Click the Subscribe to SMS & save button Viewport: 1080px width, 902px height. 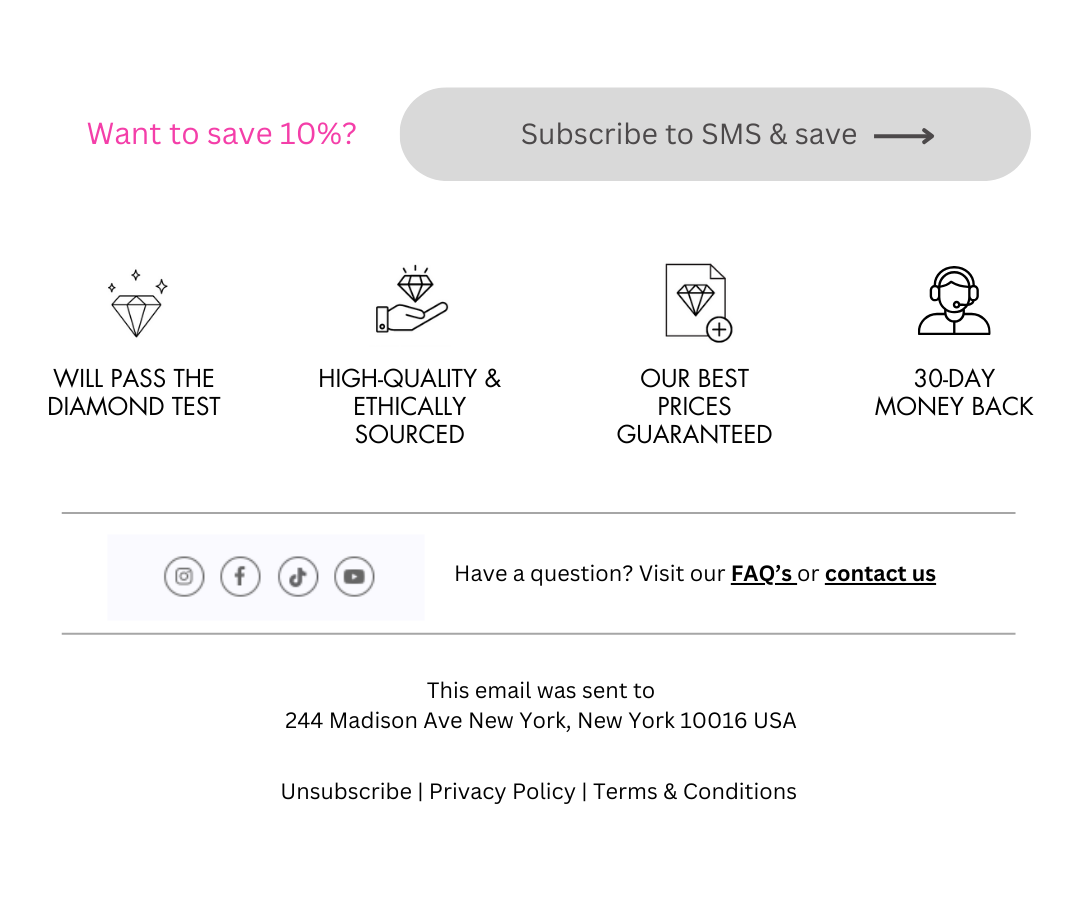click(x=715, y=134)
